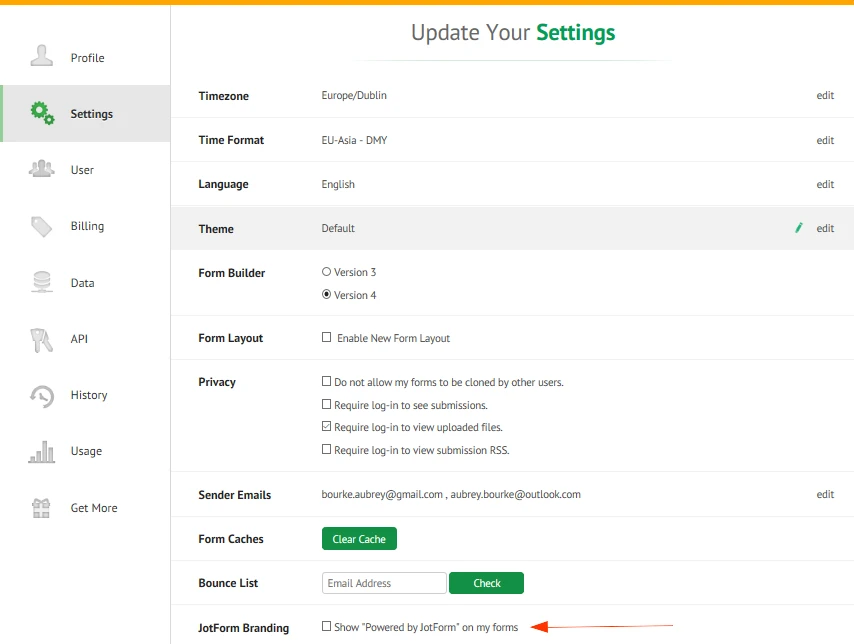Click the Profile person icon
The image size is (854, 644).
point(41,56)
